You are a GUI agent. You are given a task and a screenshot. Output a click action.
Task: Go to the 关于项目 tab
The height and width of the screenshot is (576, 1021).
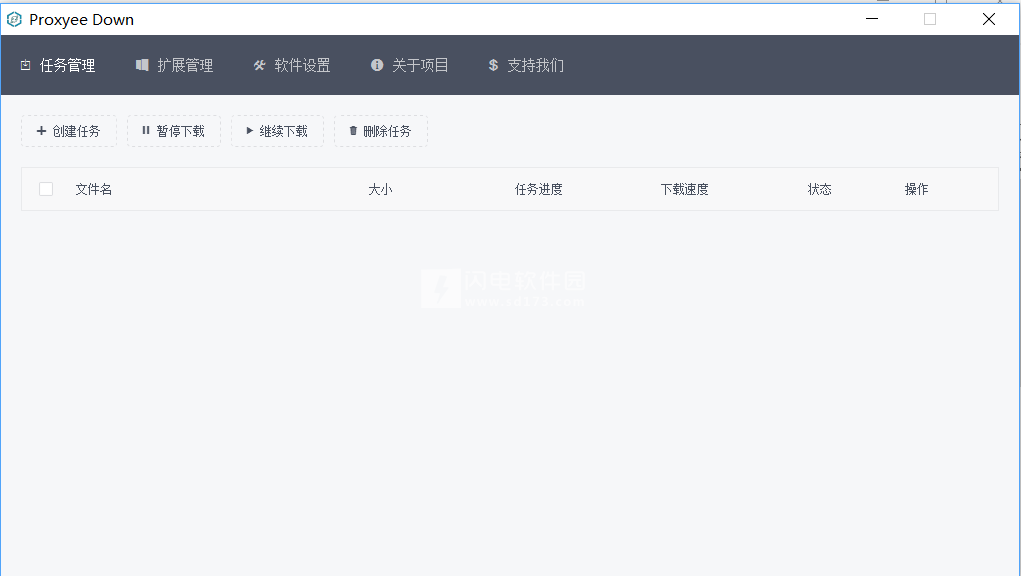pyautogui.click(x=420, y=65)
